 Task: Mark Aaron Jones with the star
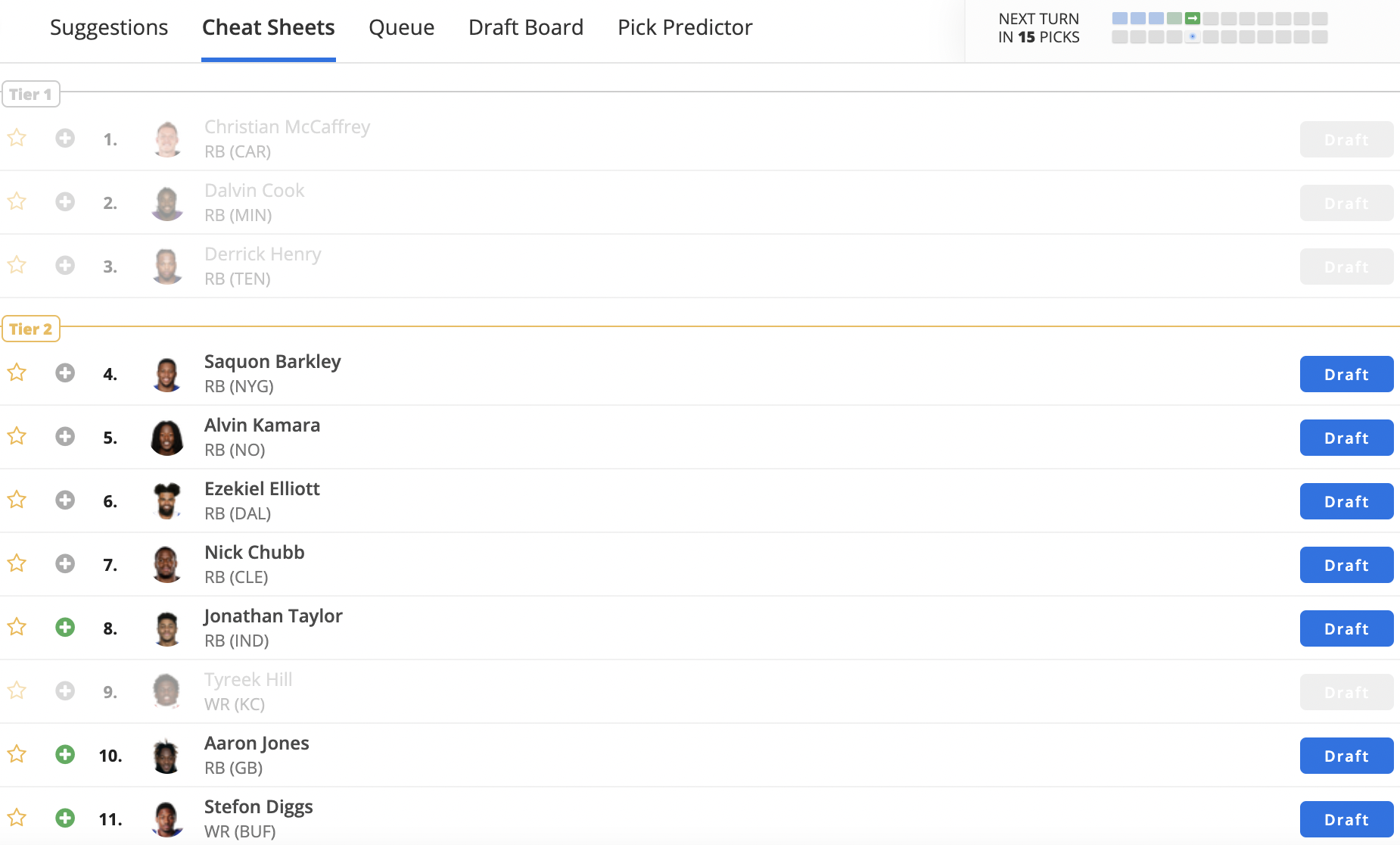(x=17, y=754)
